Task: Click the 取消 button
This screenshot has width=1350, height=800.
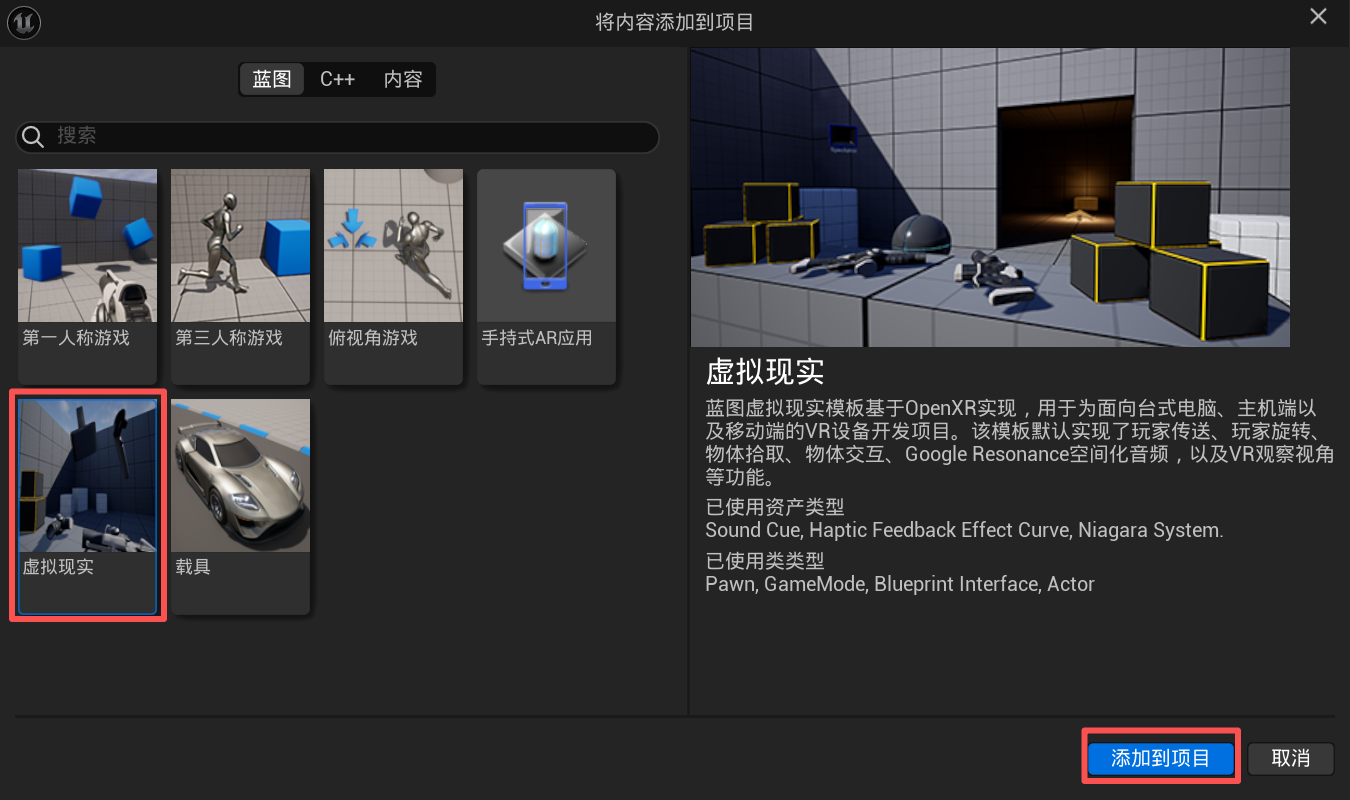Action: tap(1290, 758)
